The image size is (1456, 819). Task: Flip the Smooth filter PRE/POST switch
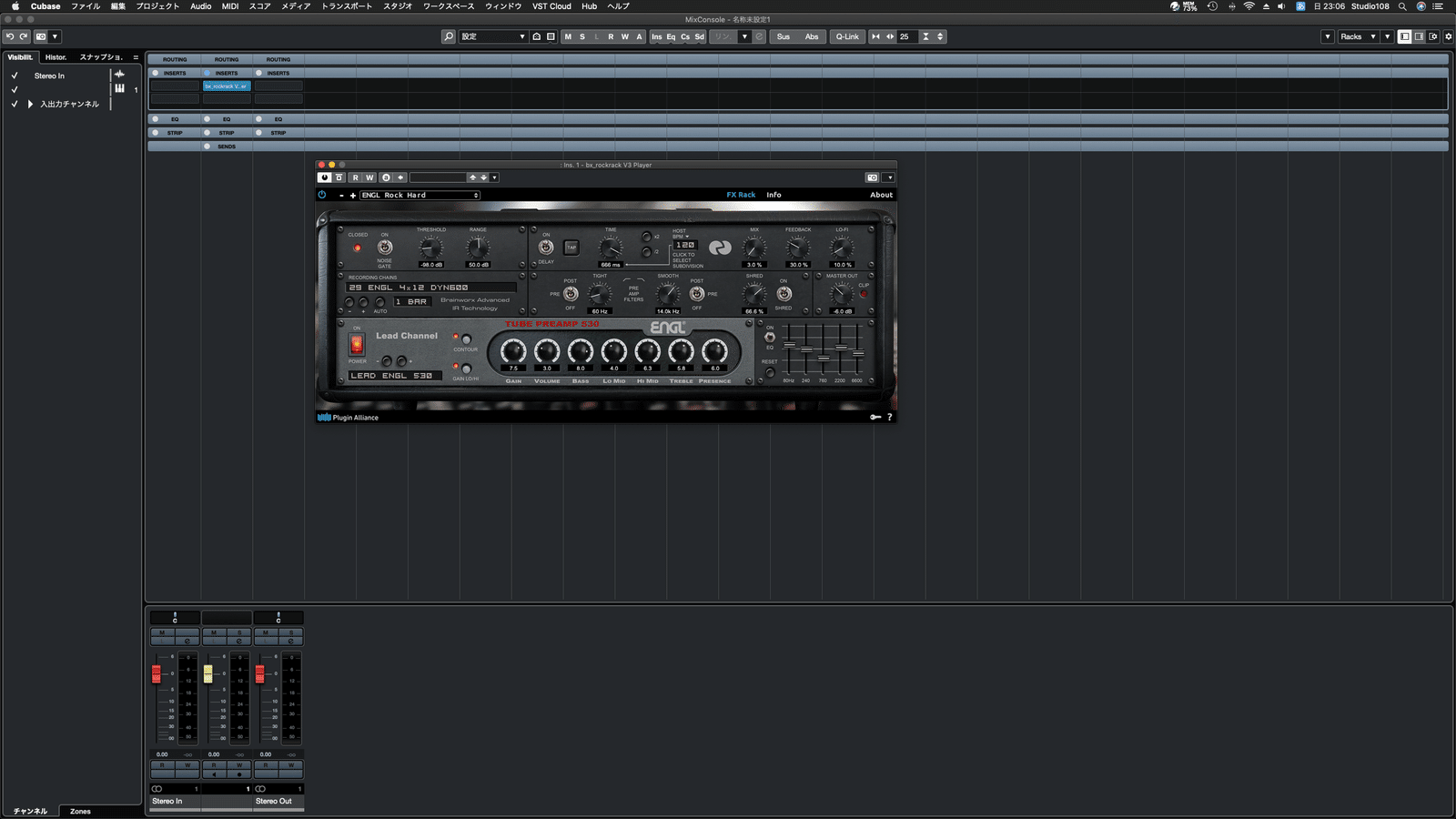[697, 294]
